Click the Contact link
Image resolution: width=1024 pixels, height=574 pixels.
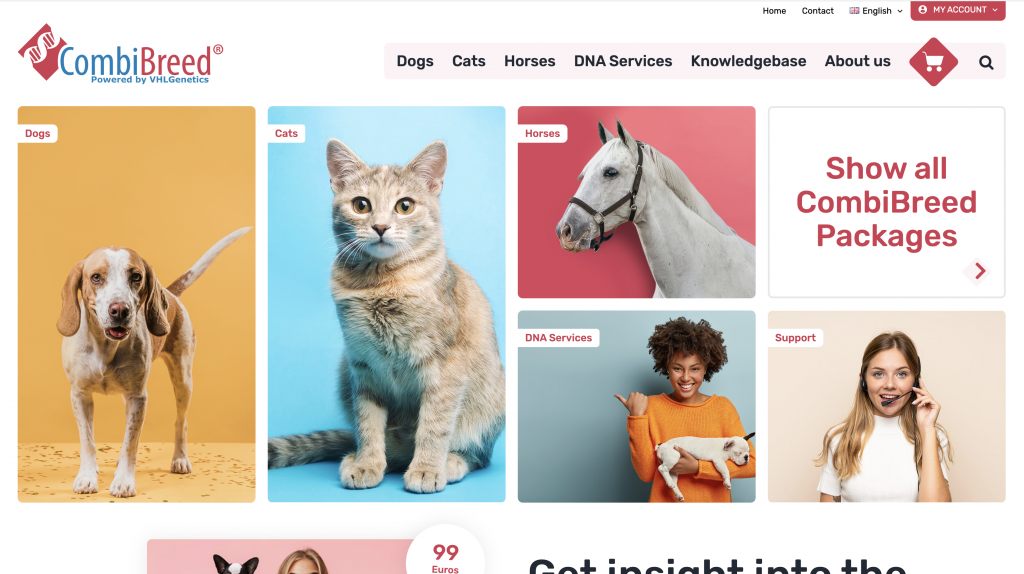pos(818,11)
